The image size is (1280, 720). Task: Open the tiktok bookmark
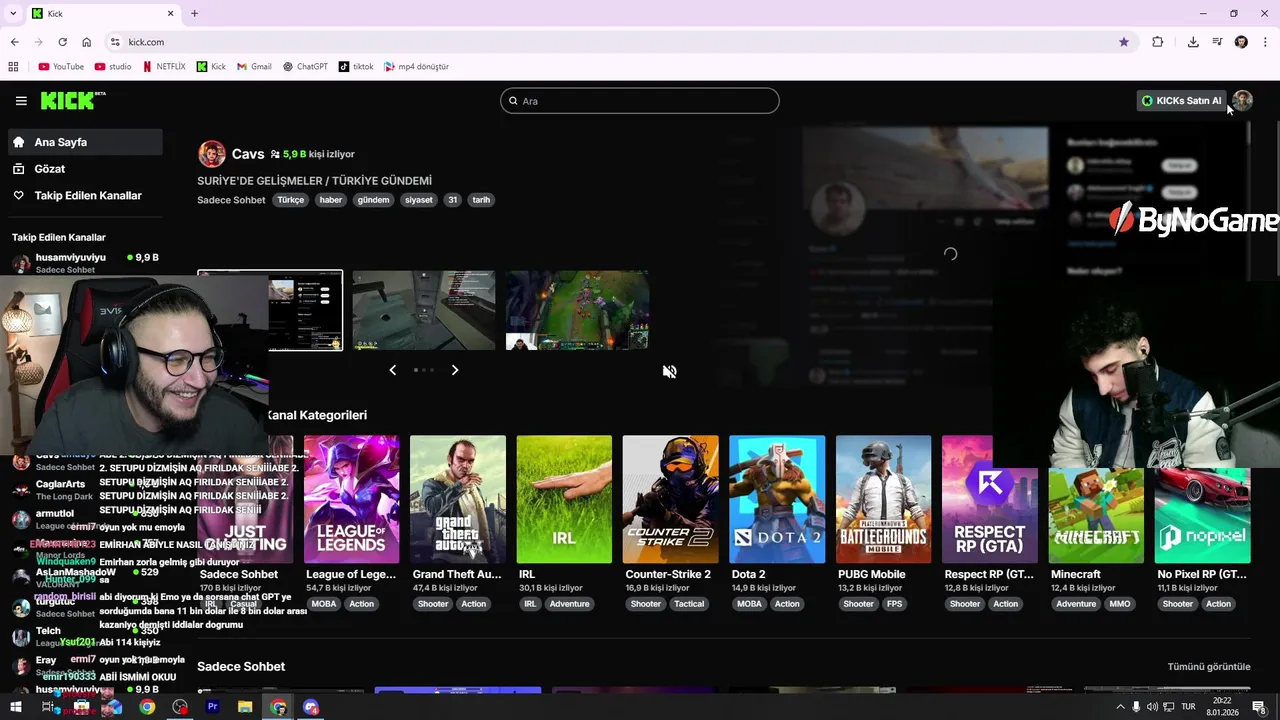pos(356,67)
